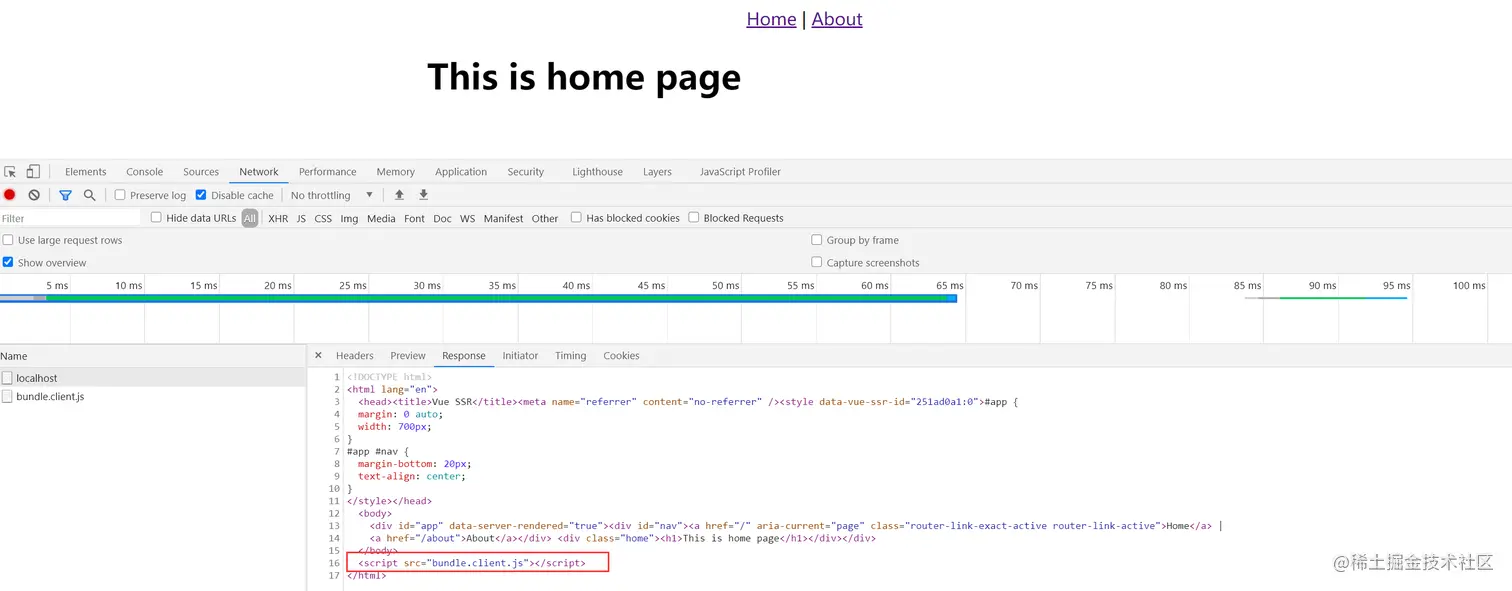This screenshot has width=1512, height=591.
Task: Click the localhost file icon
Action: 8,378
